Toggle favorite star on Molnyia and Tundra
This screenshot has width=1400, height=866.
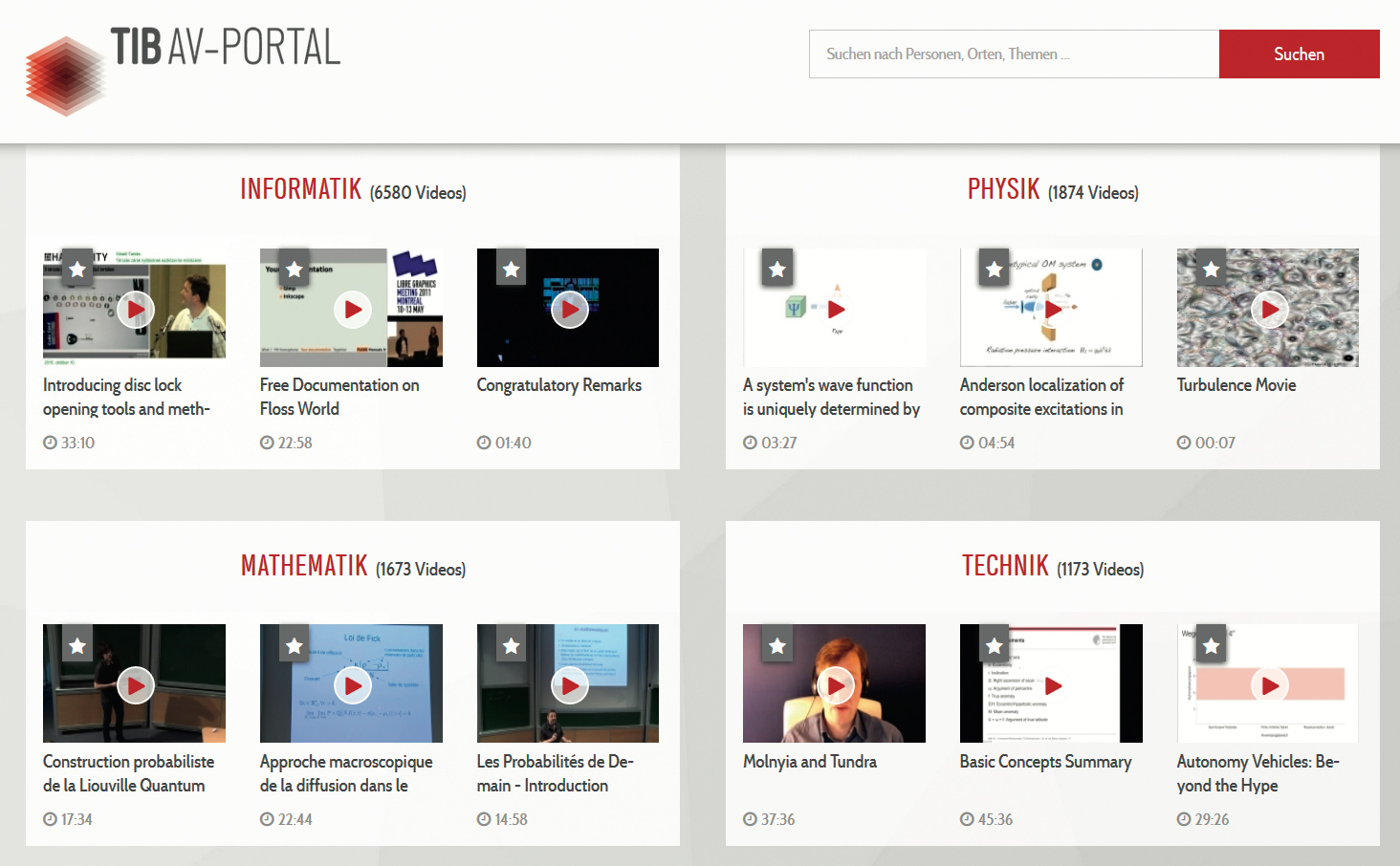(x=777, y=647)
